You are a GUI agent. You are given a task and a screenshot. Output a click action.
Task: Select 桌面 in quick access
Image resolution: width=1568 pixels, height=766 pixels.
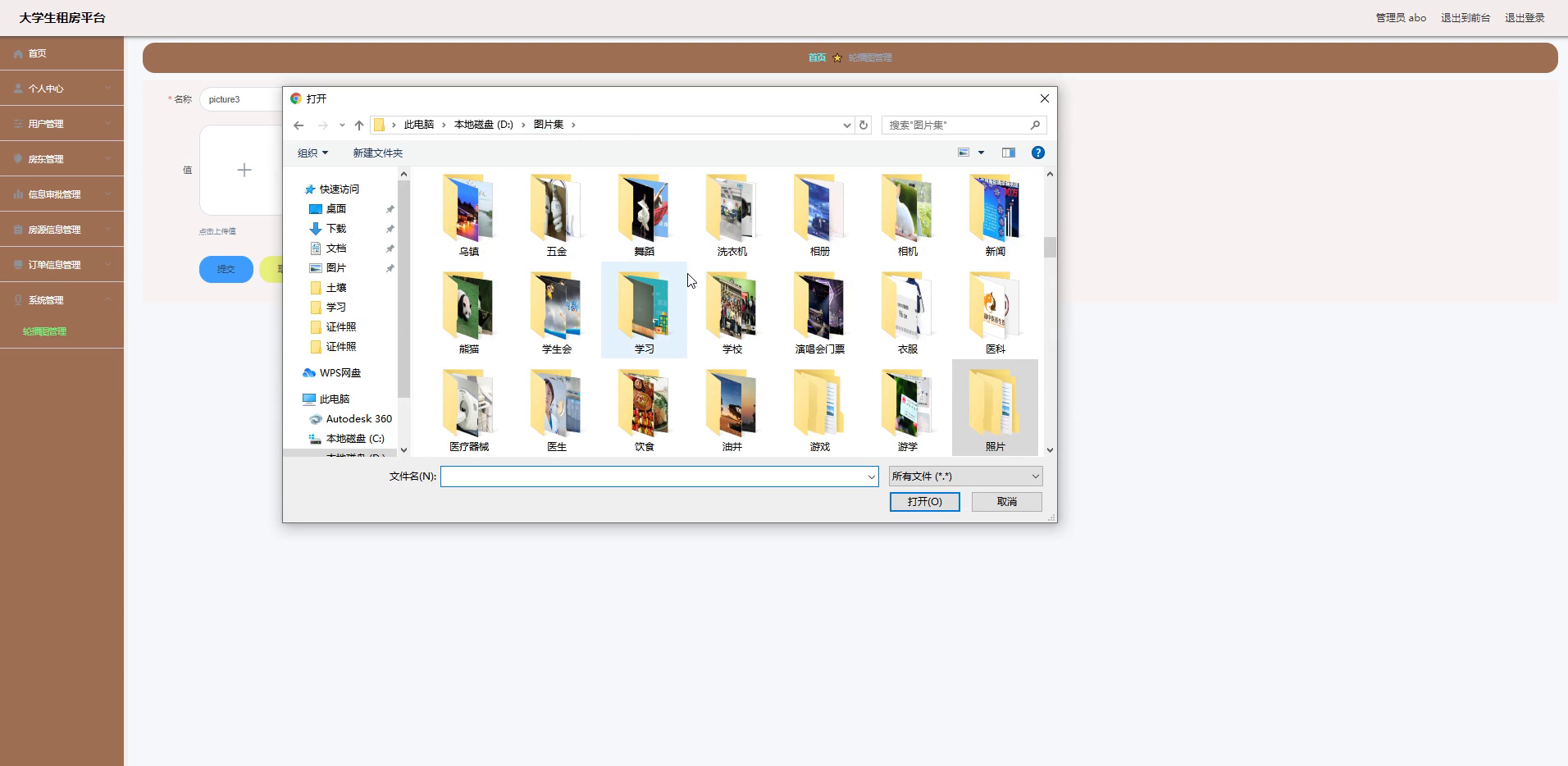pyautogui.click(x=336, y=209)
